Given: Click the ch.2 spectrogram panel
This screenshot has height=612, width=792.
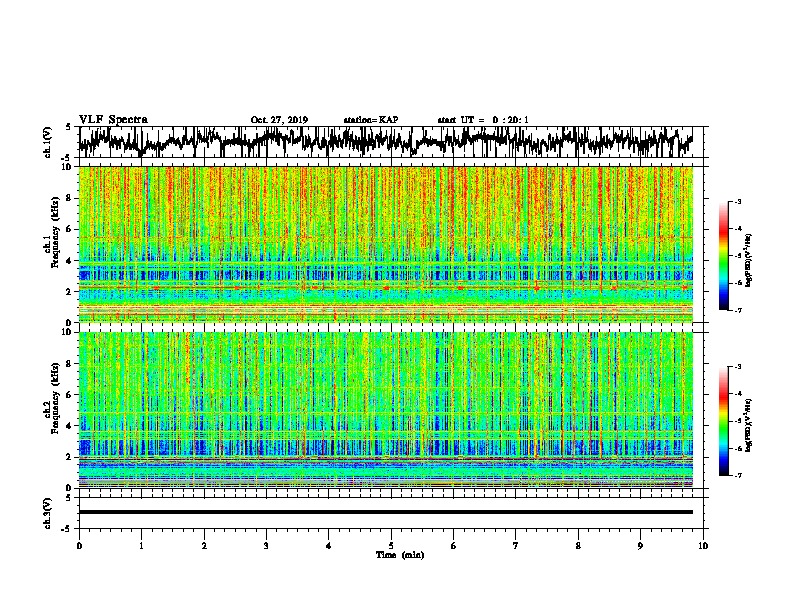Looking at the screenshot, I should pyautogui.click(x=386, y=410).
